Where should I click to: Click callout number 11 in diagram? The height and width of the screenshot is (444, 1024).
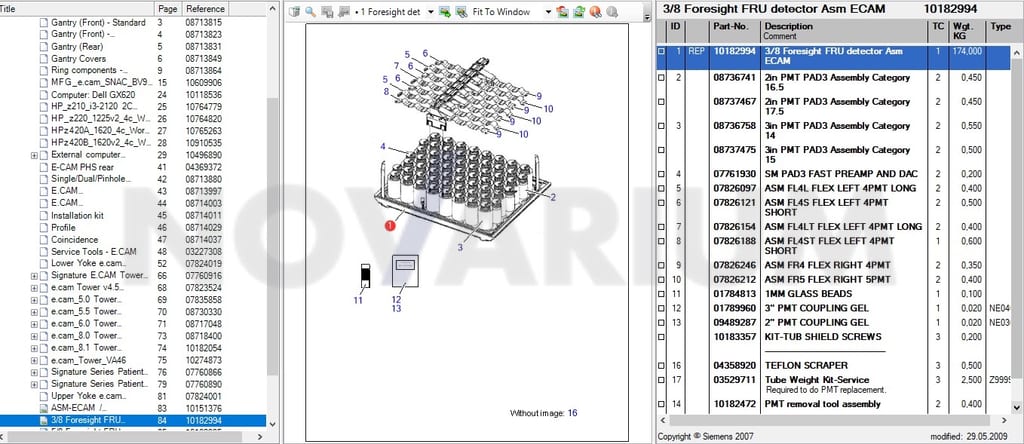(x=358, y=300)
